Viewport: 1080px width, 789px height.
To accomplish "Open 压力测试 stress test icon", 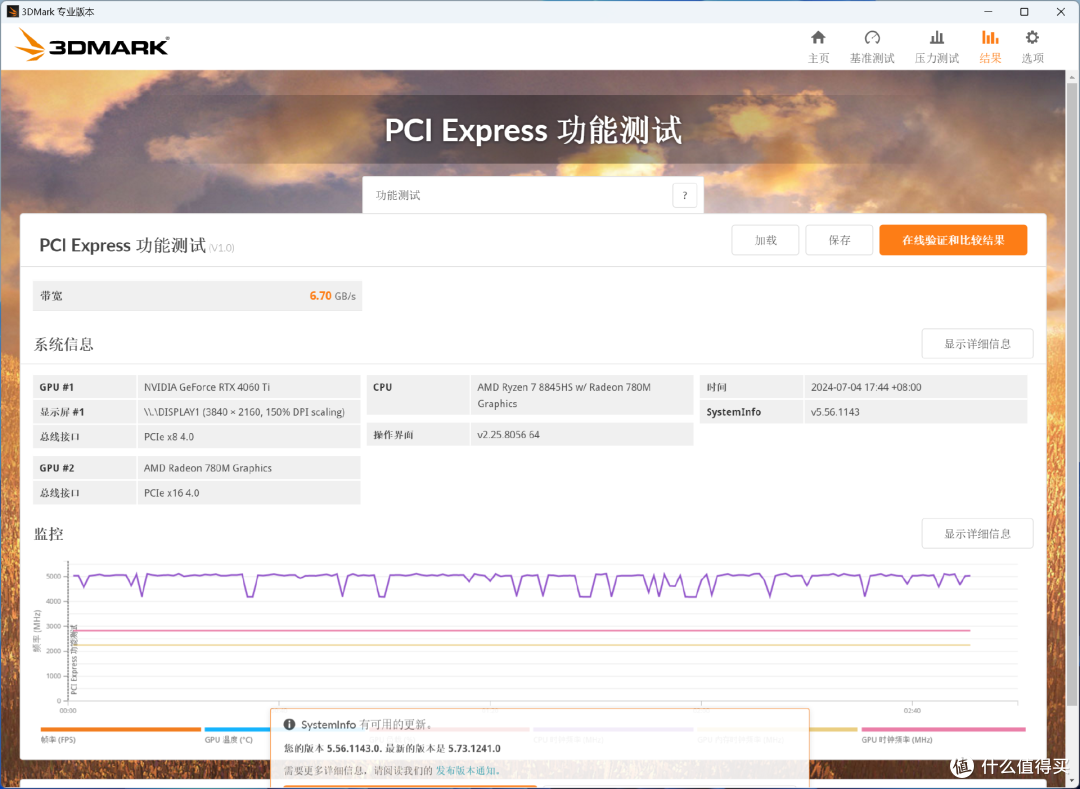I will tap(937, 47).
